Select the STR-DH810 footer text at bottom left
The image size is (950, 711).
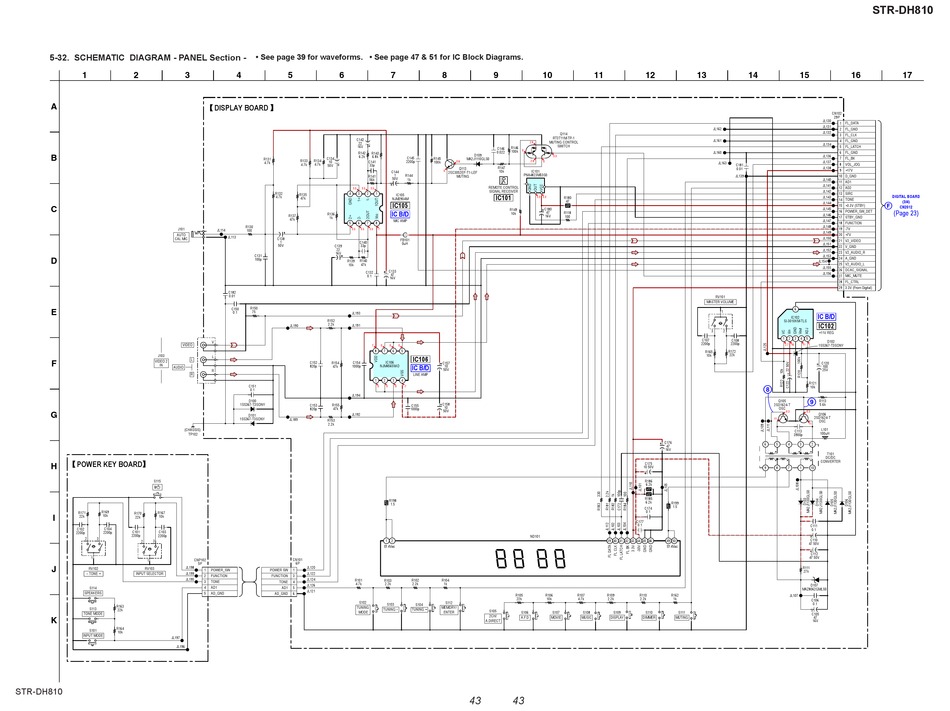click(x=39, y=692)
